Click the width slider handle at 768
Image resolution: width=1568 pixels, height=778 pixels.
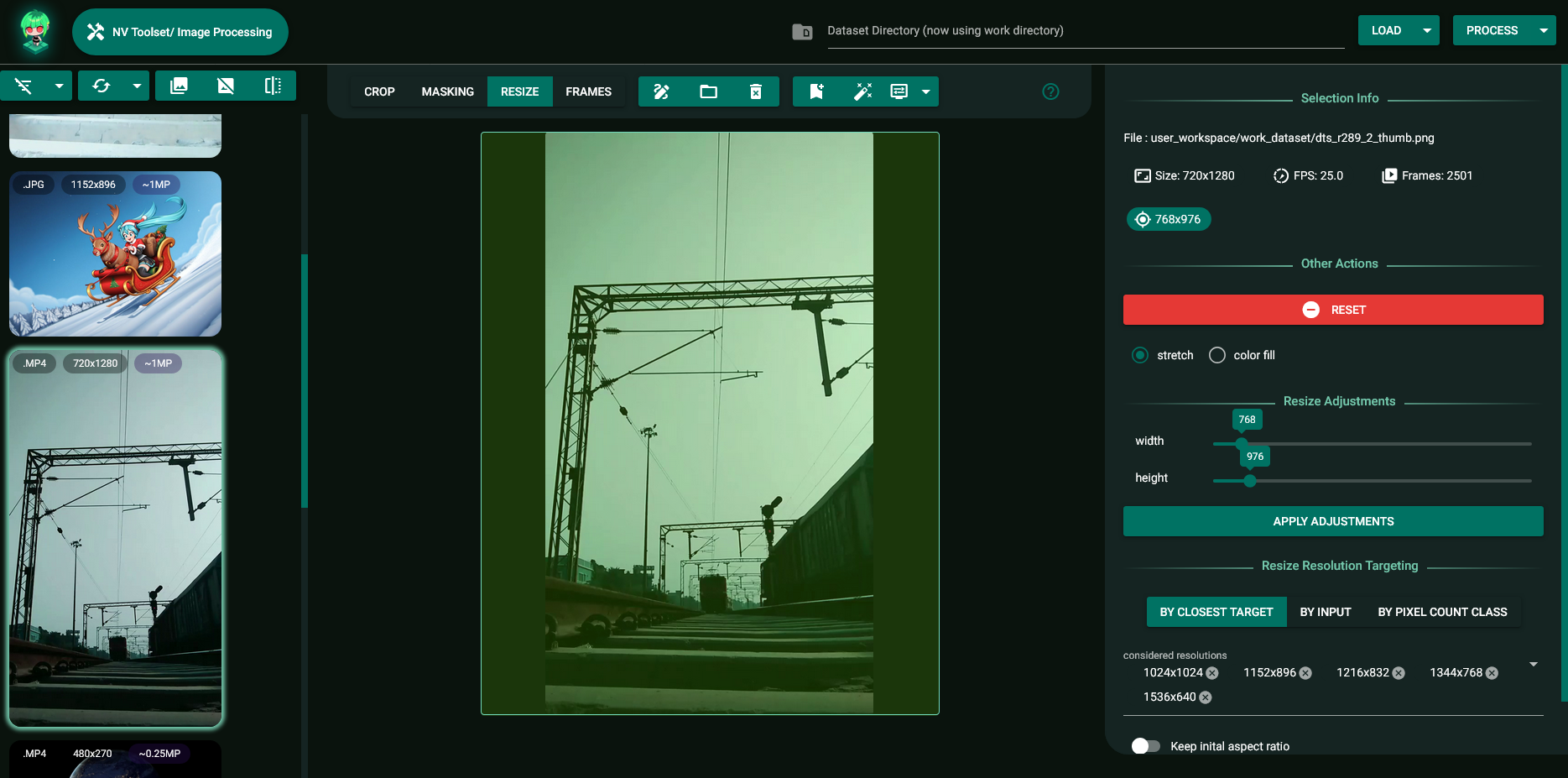pyautogui.click(x=1242, y=443)
